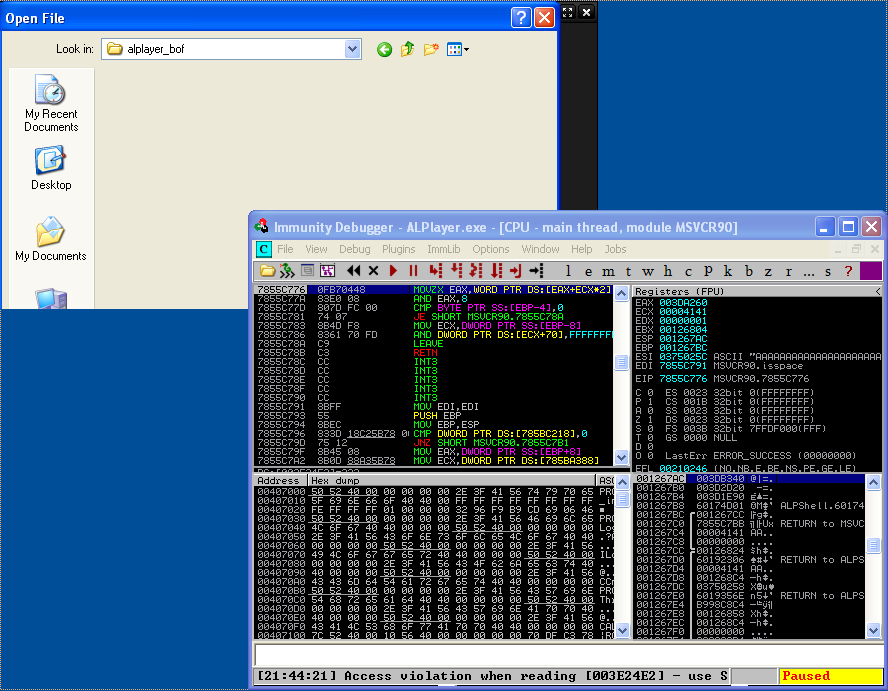Click the cyan C CPU window icon
Screen dimensions: 888x691
[x=263, y=249]
